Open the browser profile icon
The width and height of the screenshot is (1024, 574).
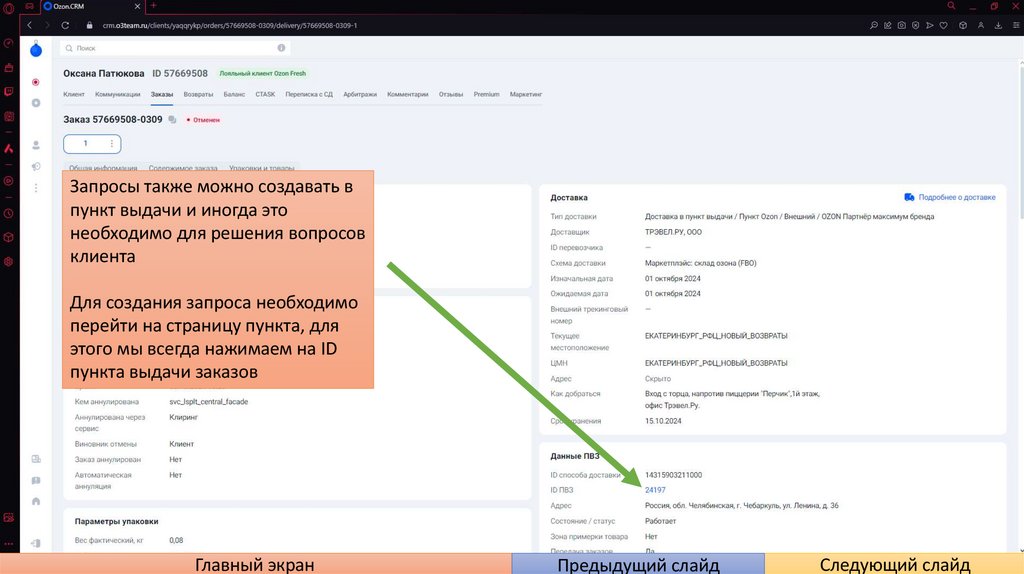pos(981,25)
